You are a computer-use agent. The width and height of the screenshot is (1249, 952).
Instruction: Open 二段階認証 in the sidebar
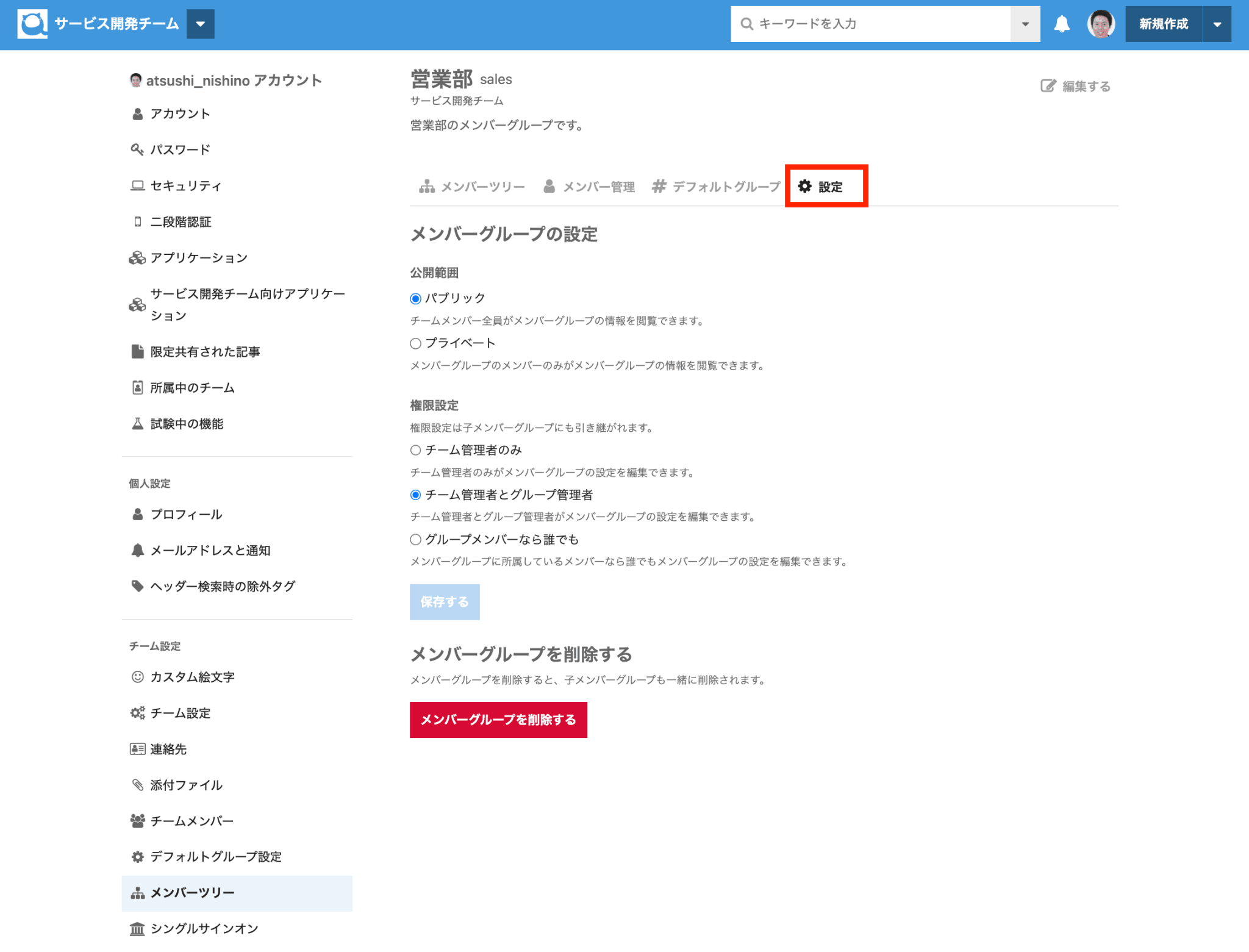point(181,222)
